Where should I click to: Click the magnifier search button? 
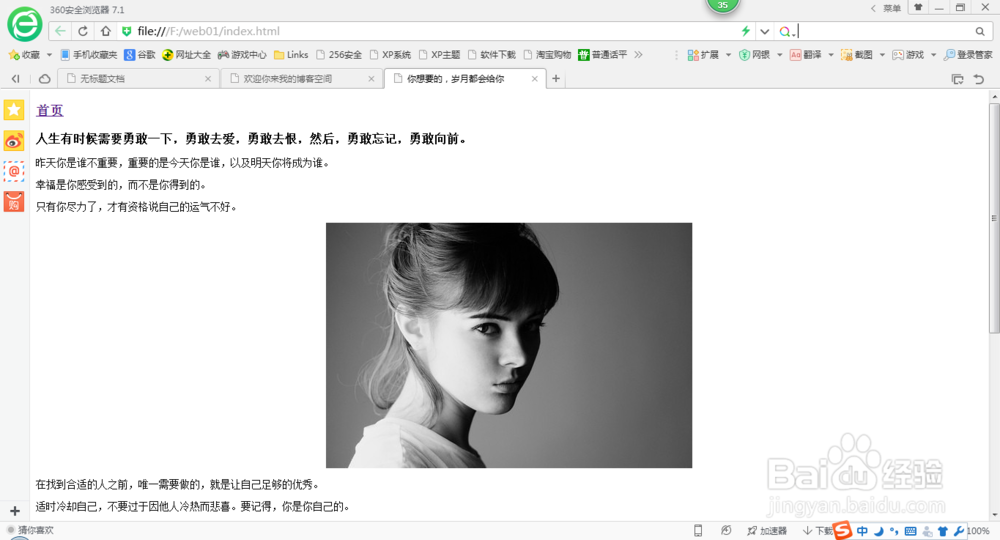[980, 31]
